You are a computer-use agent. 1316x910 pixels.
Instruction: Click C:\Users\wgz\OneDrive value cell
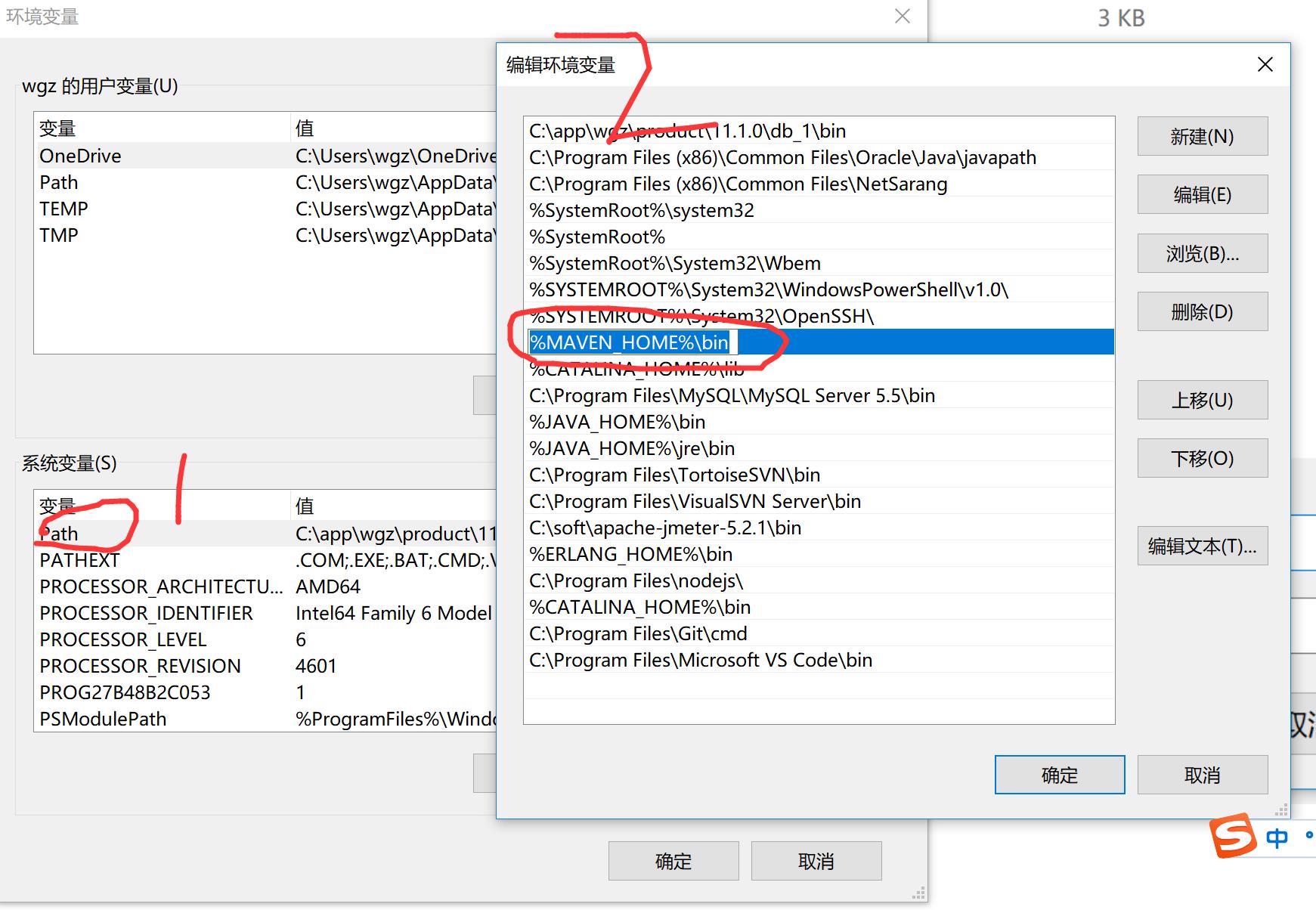click(x=395, y=156)
